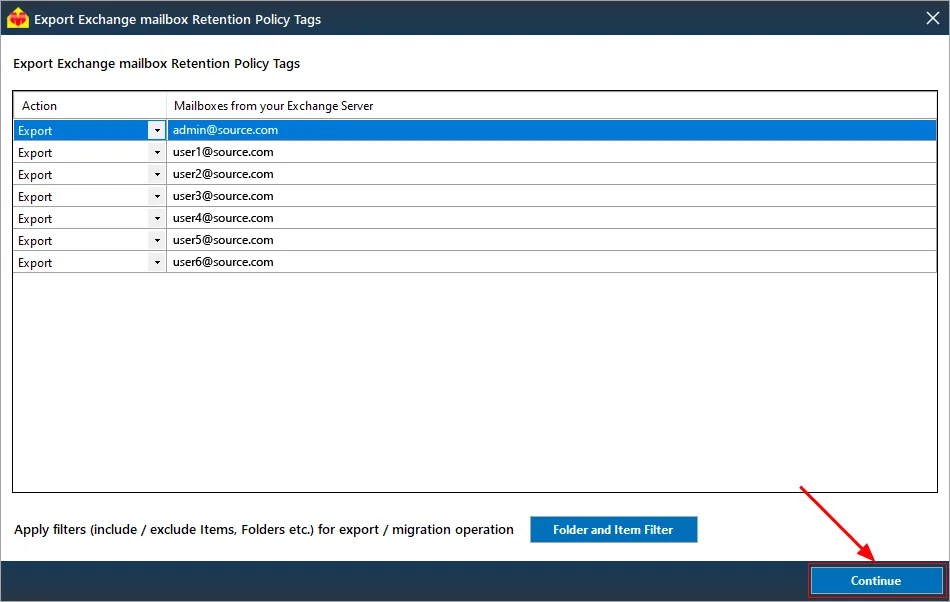Open Action dropdown for user4@source.com

157,218
